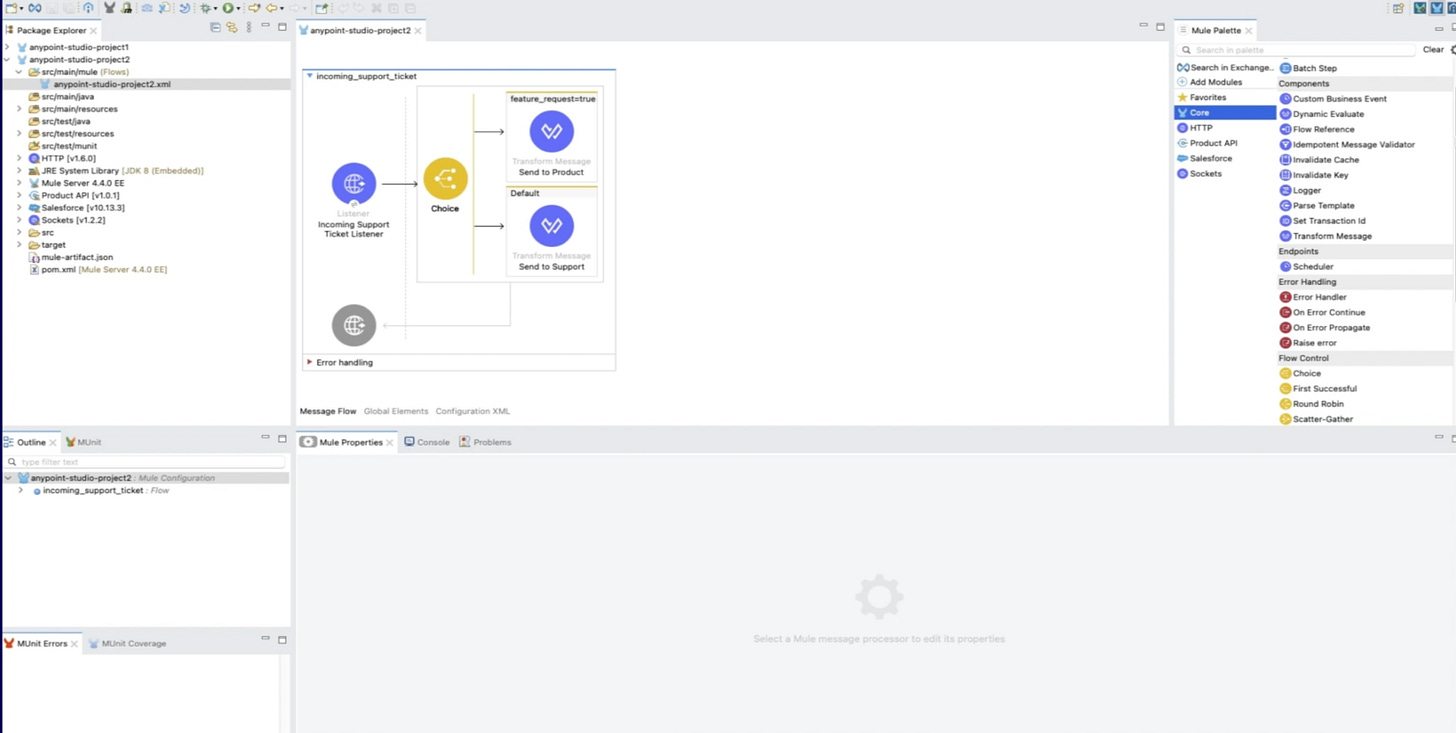
Task: Click Collapse All icon in Package Explorer
Action: tap(215, 28)
